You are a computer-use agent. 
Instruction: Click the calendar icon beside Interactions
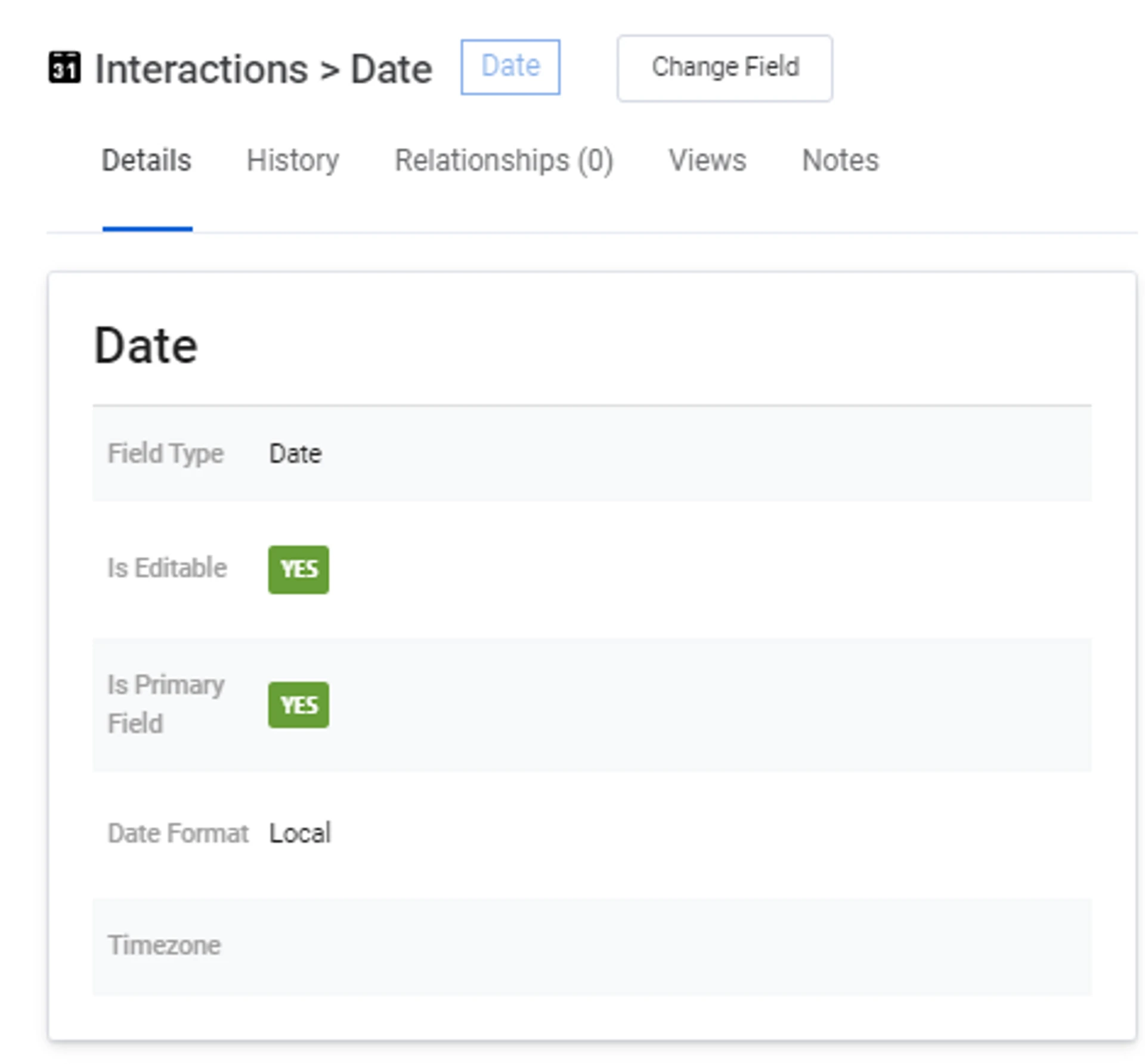tap(64, 68)
